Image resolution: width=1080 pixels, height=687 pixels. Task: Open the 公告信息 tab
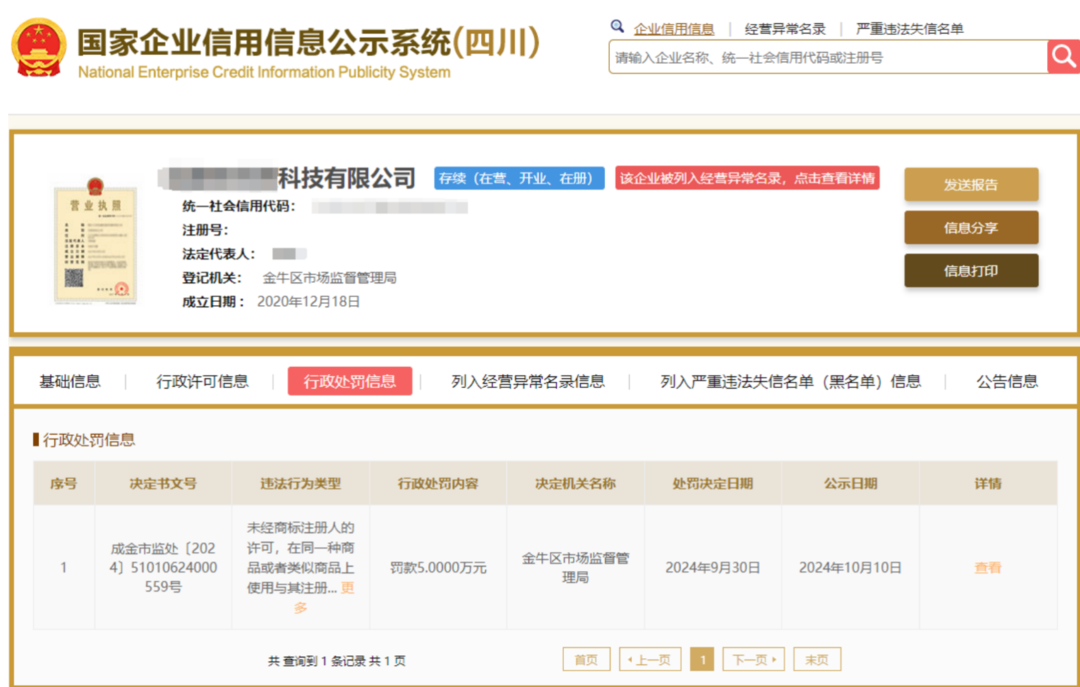point(1006,381)
